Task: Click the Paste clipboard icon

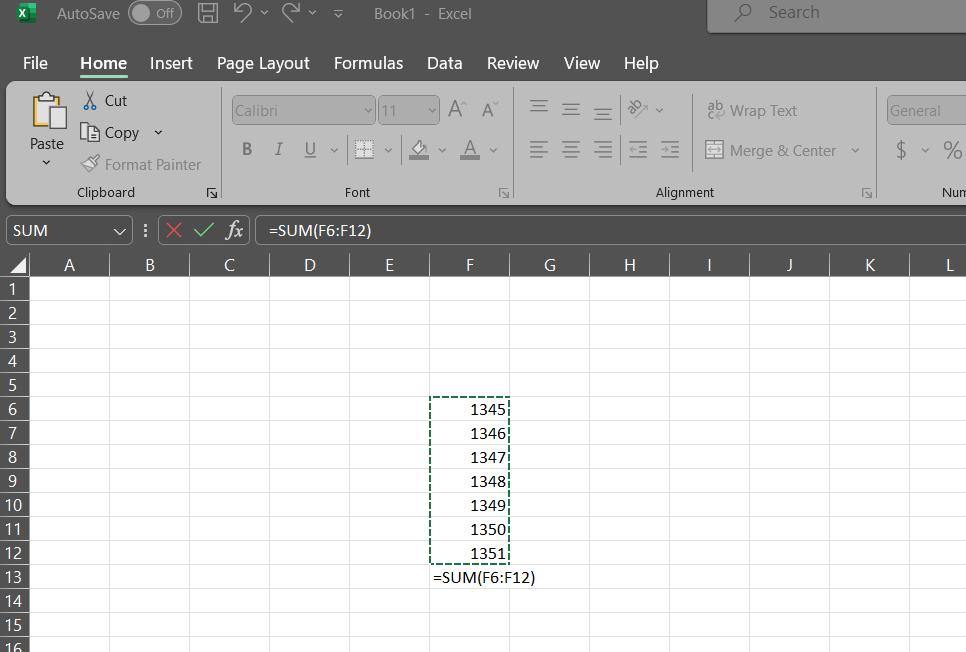Action: (48, 112)
